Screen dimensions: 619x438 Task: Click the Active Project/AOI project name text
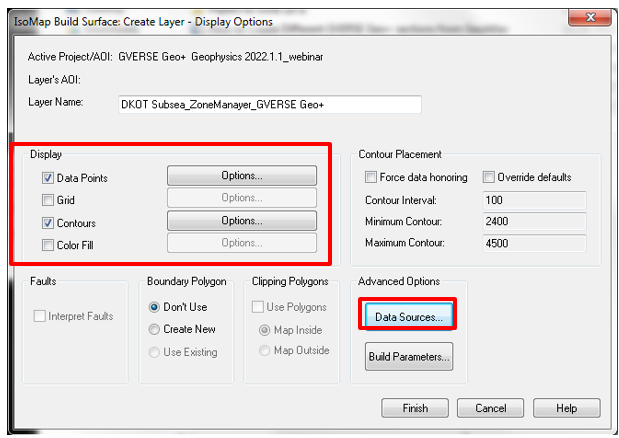click(221, 57)
